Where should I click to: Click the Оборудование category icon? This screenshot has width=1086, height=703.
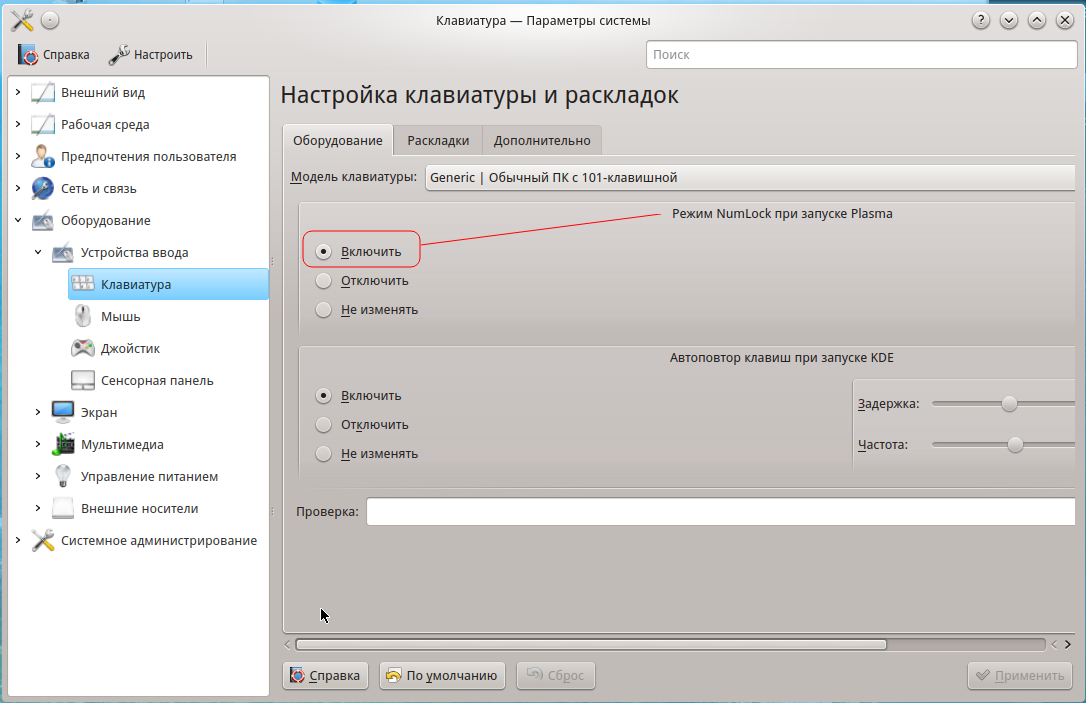[43, 220]
